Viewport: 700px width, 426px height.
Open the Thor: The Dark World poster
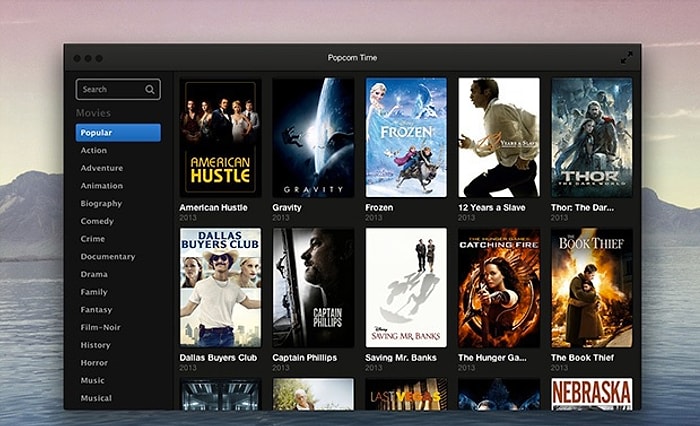592,138
